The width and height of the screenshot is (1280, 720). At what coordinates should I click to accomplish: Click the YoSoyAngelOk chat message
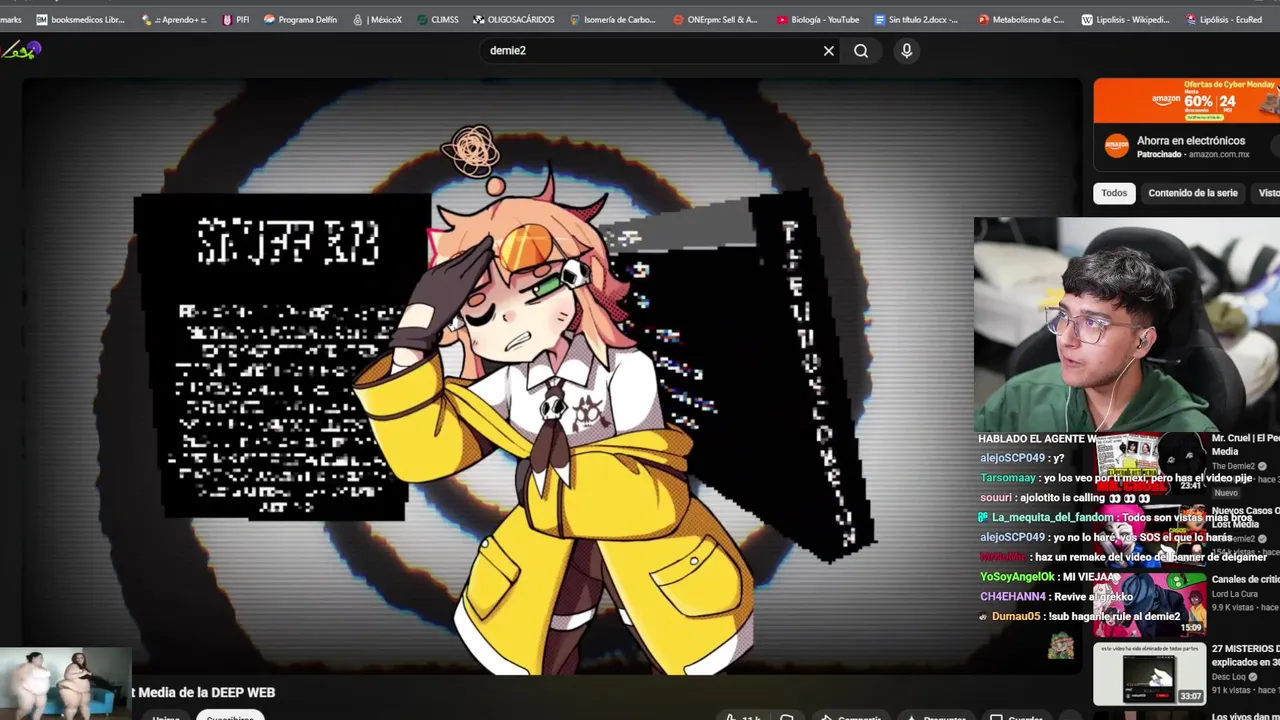[1048, 577]
